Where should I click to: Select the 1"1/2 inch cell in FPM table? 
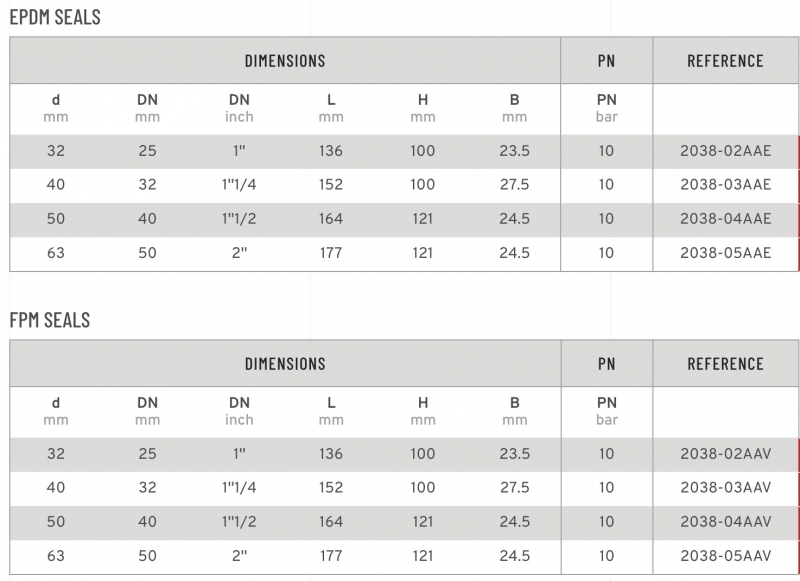[239, 522]
